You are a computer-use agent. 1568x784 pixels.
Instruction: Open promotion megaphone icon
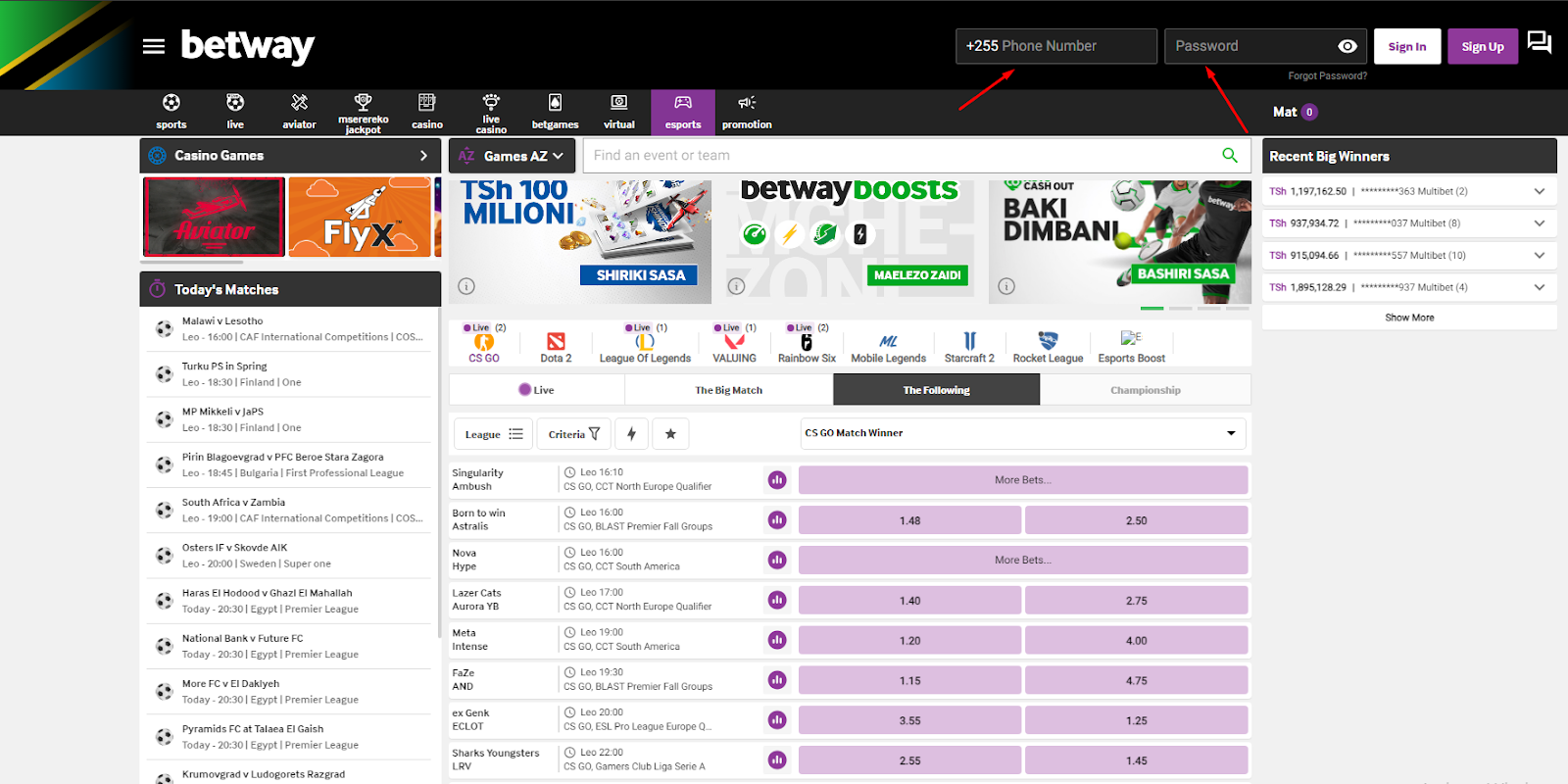click(x=747, y=103)
